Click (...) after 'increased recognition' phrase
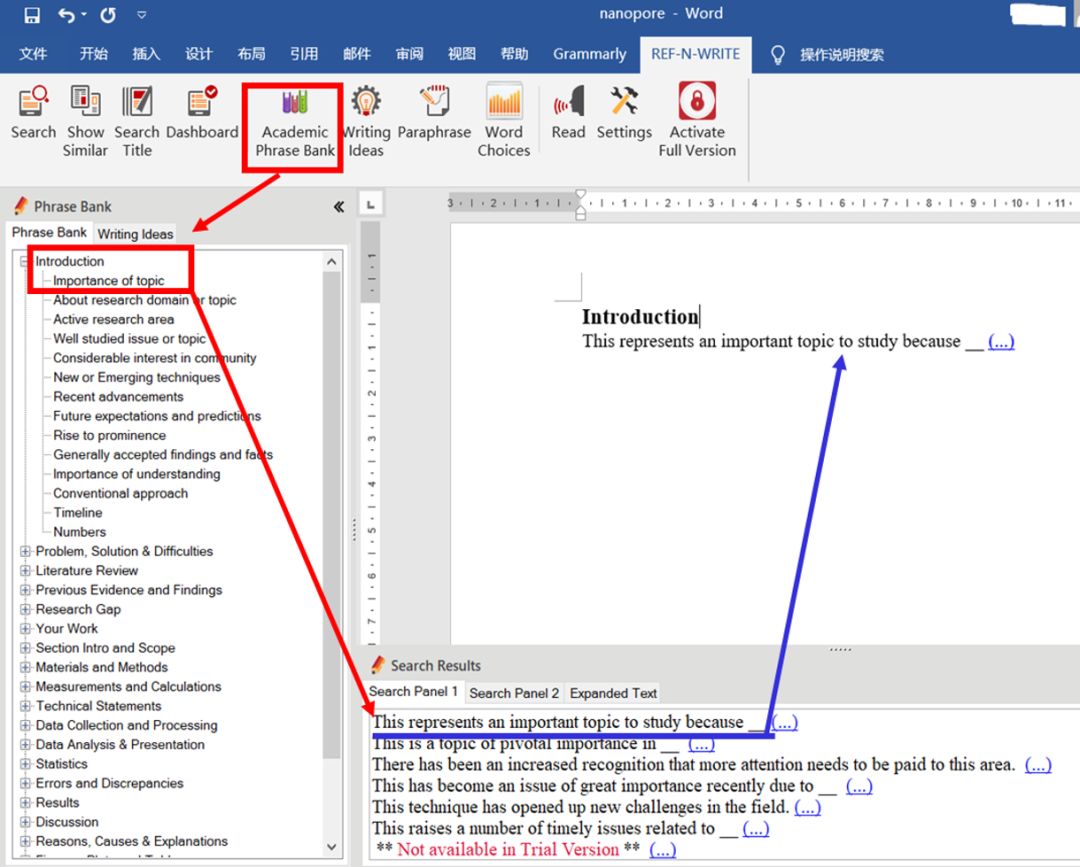 pyautogui.click(x=1038, y=764)
